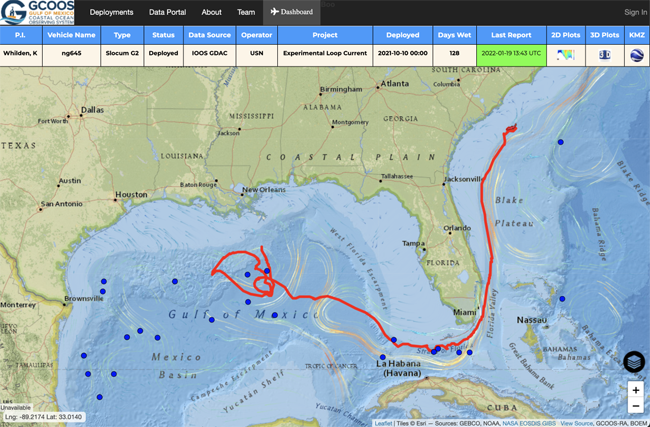Open the Data Portal menu
The height and width of the screenshot is (427, 650).
pos(169,12)
